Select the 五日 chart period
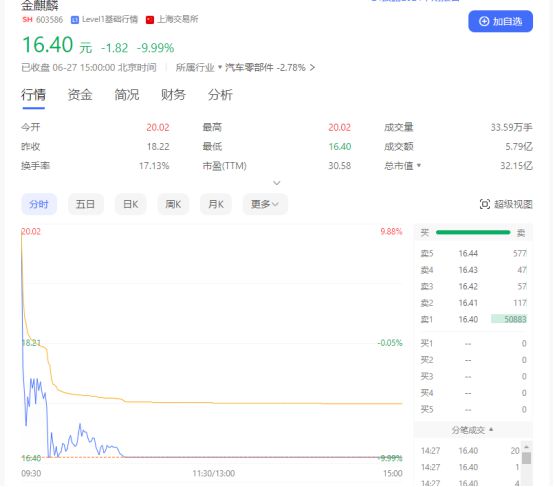This screenshot has height=487, width=554. [86, 204]
